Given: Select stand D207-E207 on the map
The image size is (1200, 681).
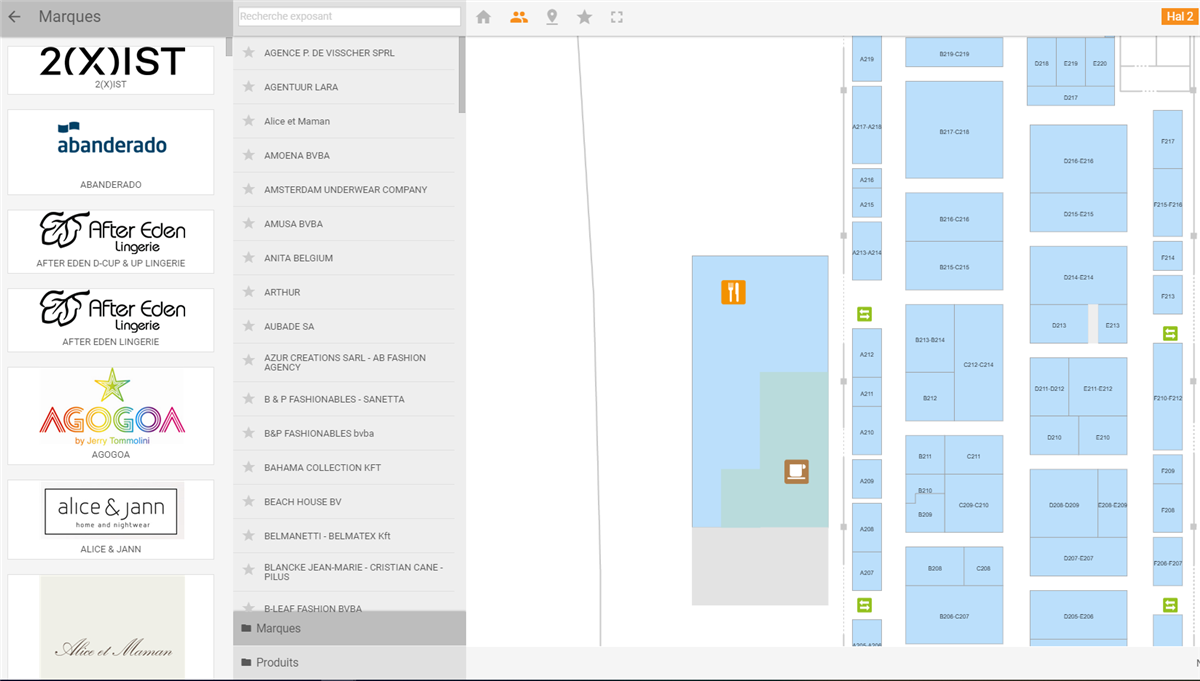Looking at the screenshot, I should coord(1078,557).
